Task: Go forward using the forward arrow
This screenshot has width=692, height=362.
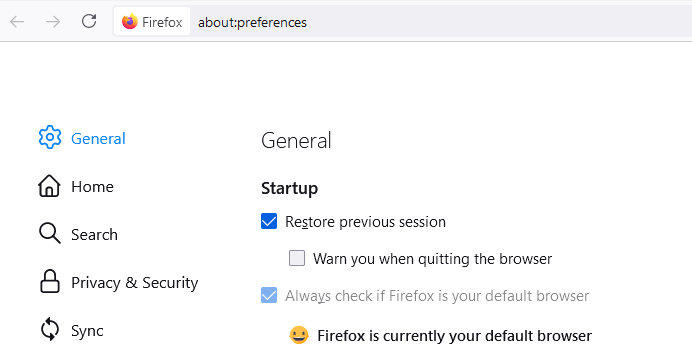Action: click(x=53, y=22)
